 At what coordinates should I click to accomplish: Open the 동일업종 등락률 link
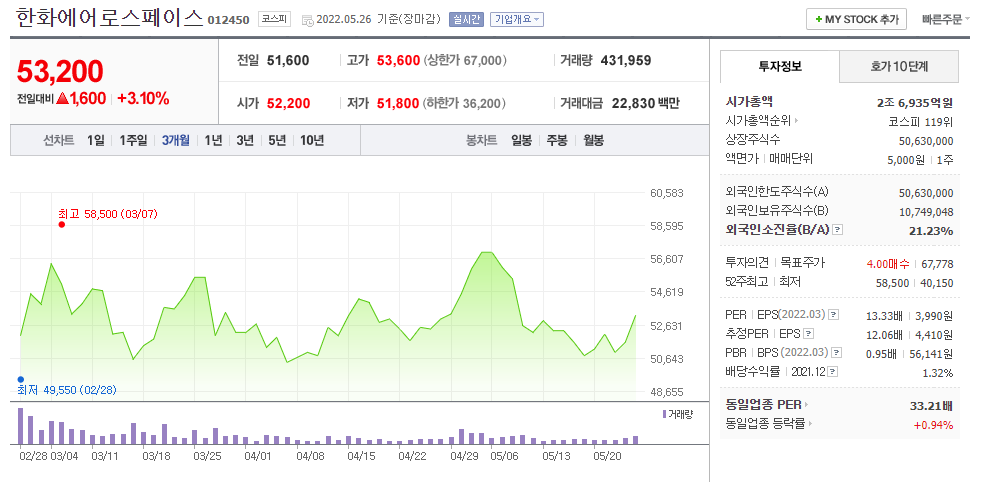coord(765,424)
